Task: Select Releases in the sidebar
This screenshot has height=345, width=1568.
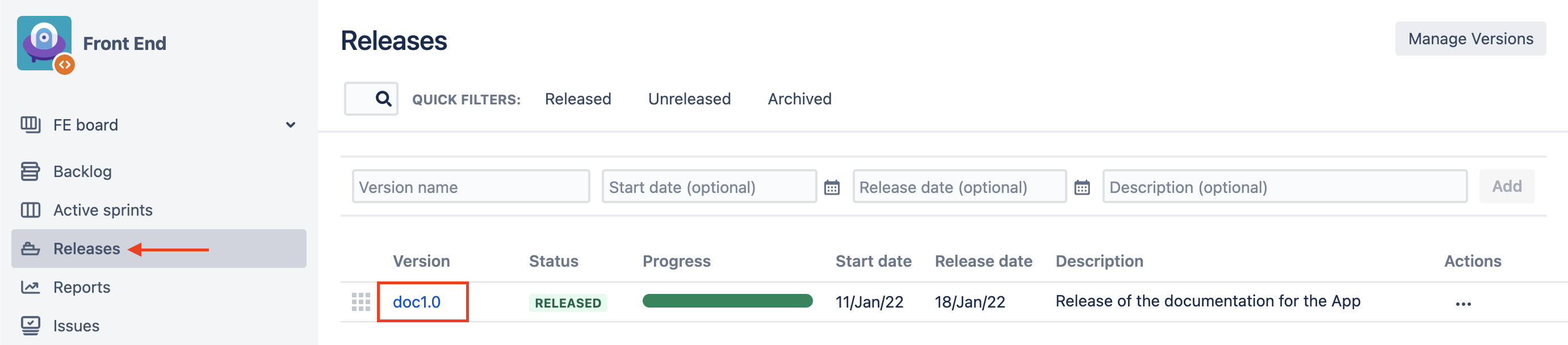Action: coord(86,249)
